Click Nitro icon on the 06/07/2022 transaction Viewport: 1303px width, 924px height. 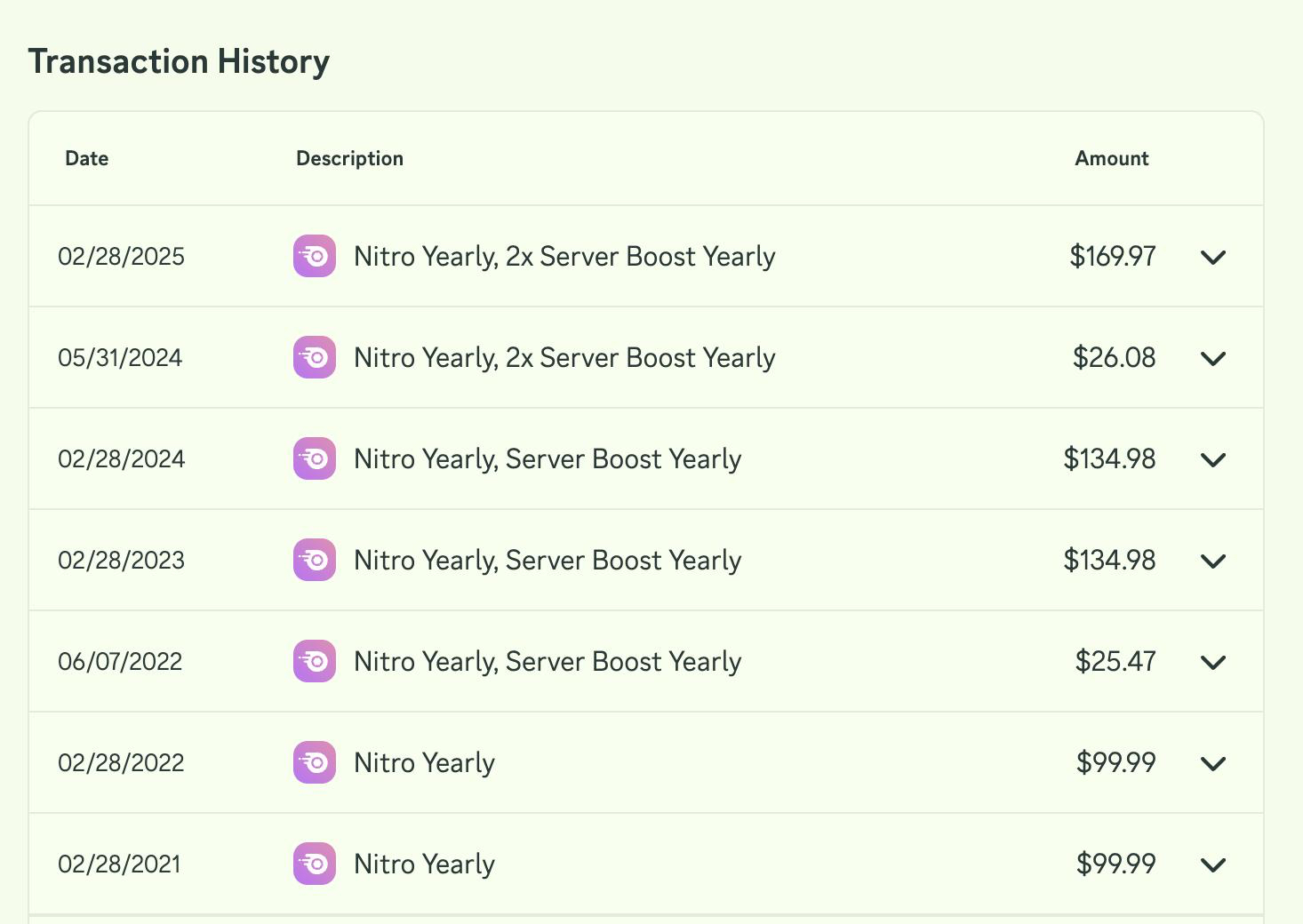coord(315,661)
